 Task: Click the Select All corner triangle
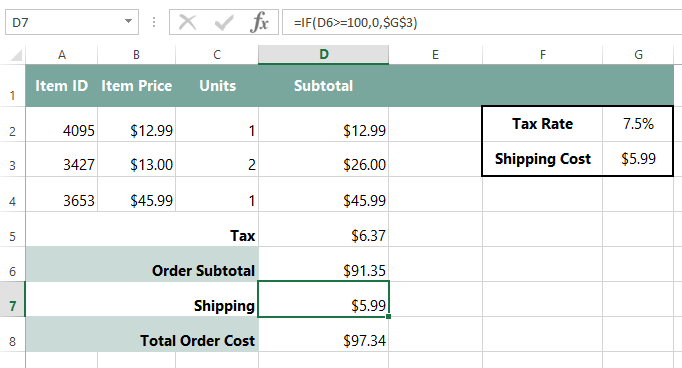(16, 56)
